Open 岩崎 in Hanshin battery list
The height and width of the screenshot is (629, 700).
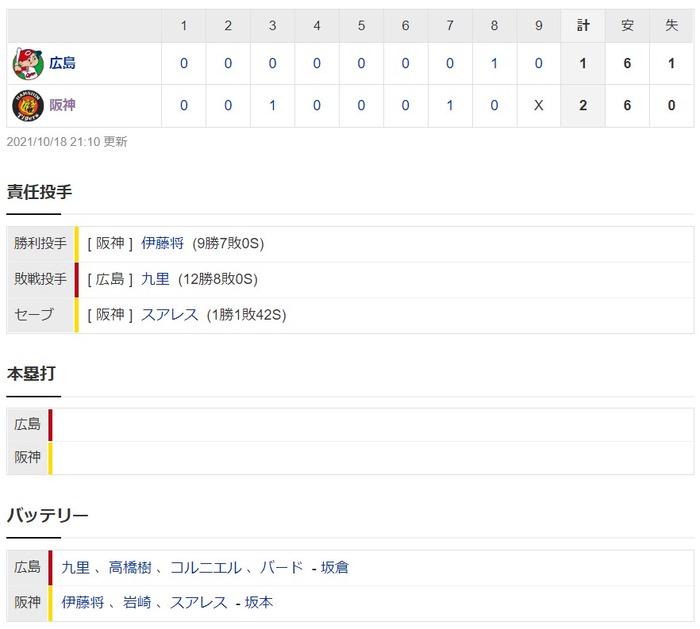pos(137,603)
